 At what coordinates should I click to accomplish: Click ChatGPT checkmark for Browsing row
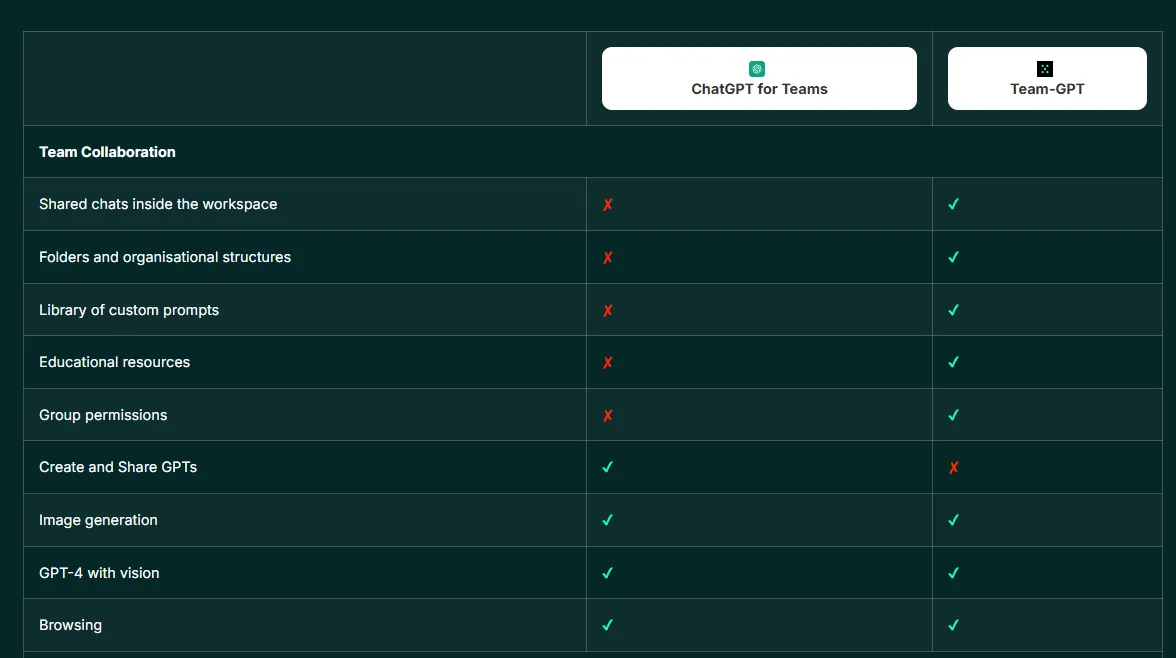pos(608,625)
